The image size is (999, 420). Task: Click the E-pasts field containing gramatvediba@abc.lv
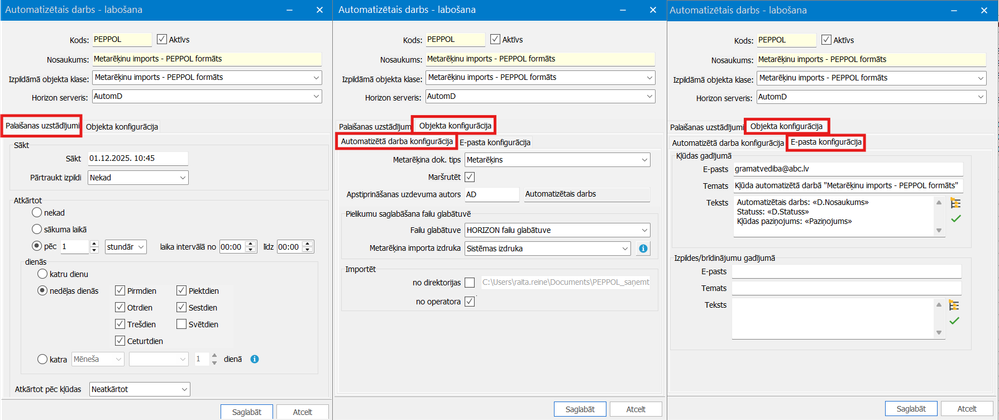tap(844, 168)
